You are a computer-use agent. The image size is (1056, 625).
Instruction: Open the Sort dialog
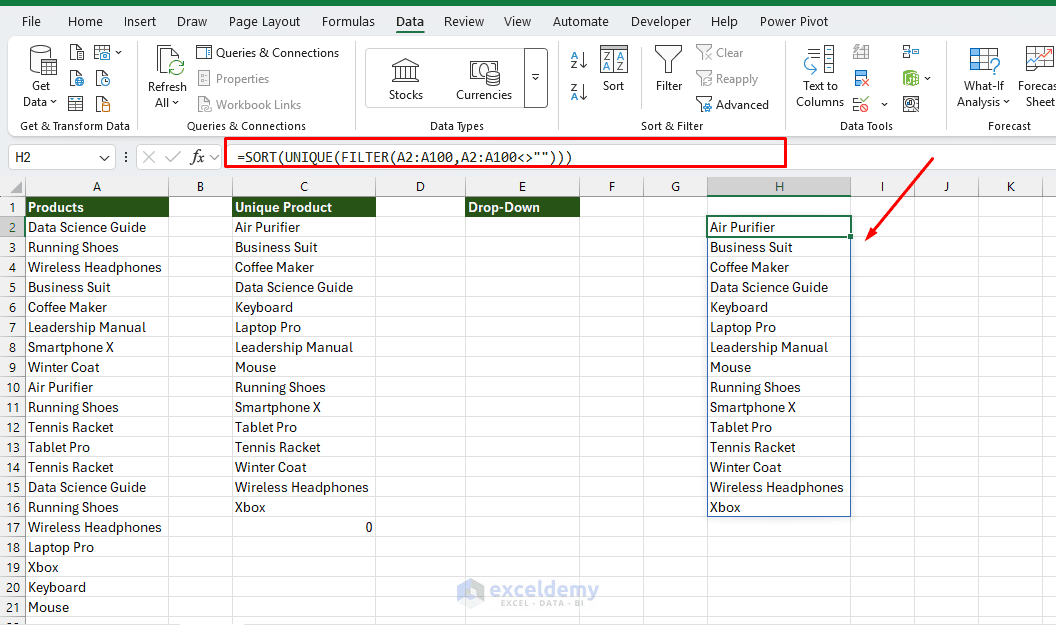coord(614,69)
